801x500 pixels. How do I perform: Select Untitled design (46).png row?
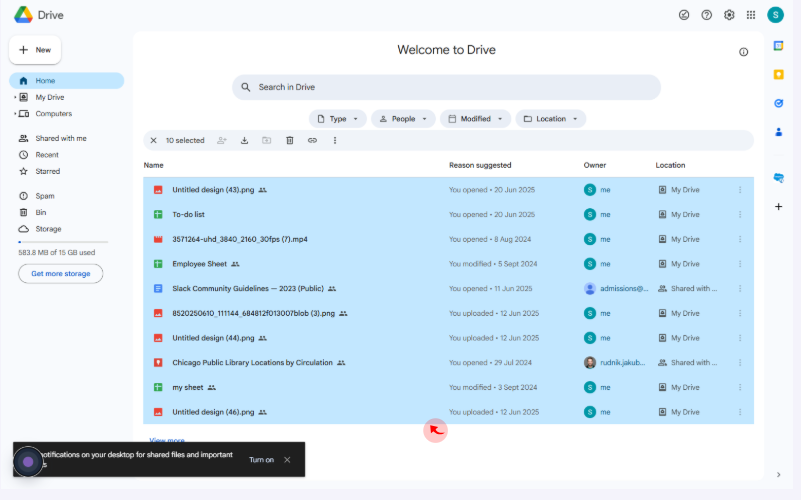[x=448, y=412]
